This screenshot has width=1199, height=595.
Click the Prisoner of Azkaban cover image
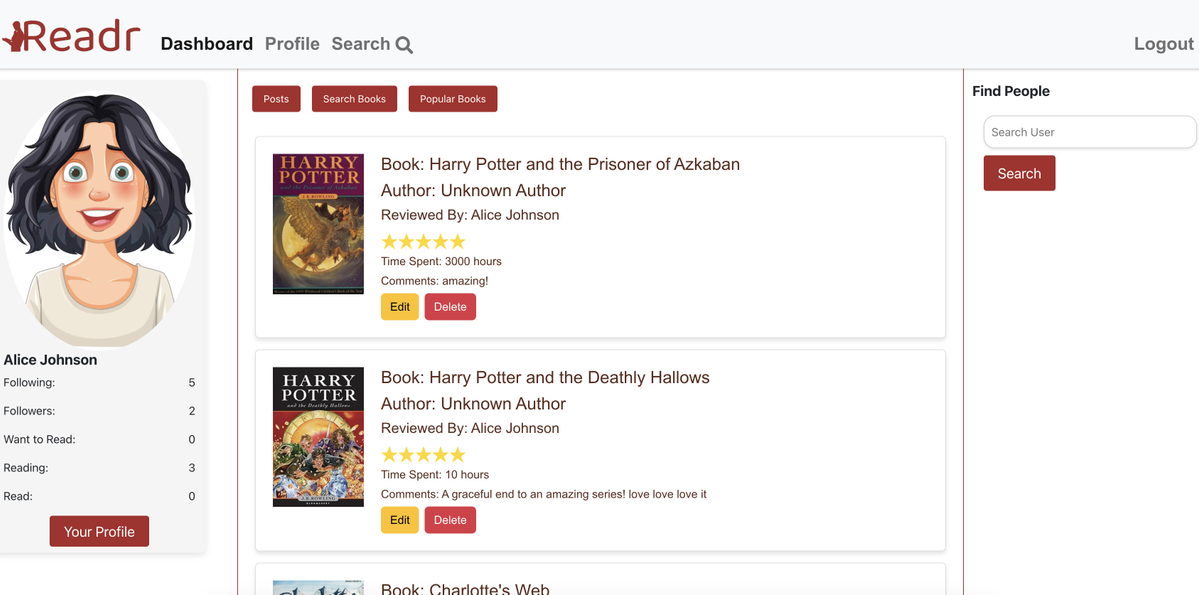318,224
